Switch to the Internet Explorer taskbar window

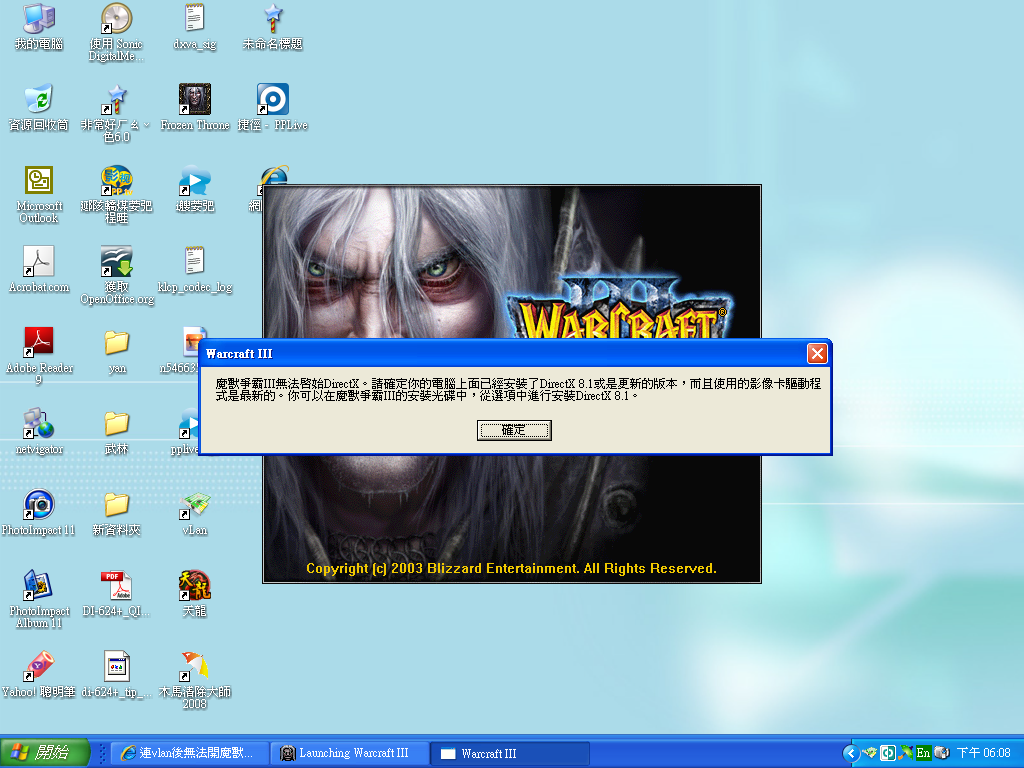coord(190,753)
